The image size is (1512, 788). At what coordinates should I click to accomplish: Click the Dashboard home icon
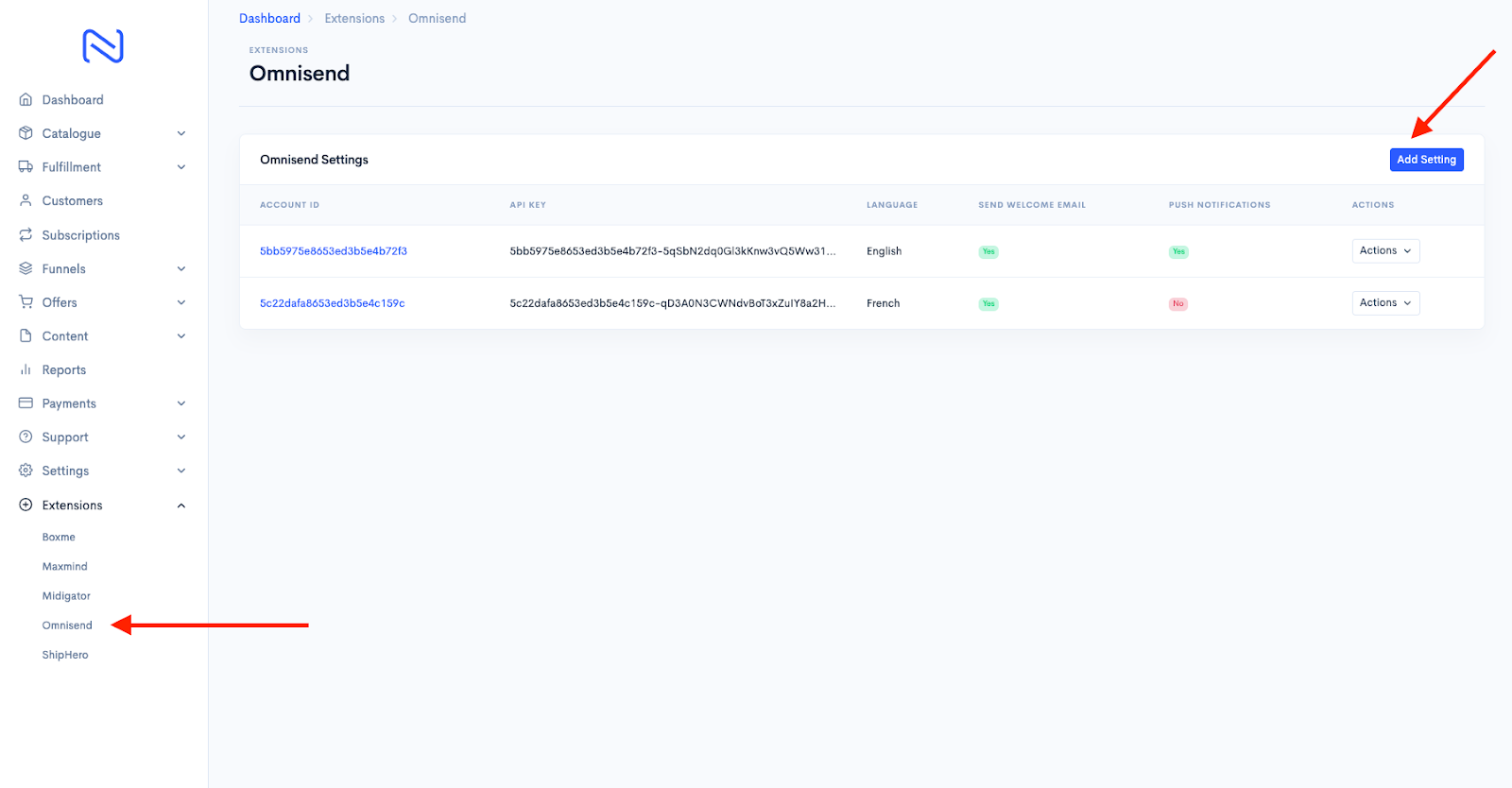pos(26,99)
